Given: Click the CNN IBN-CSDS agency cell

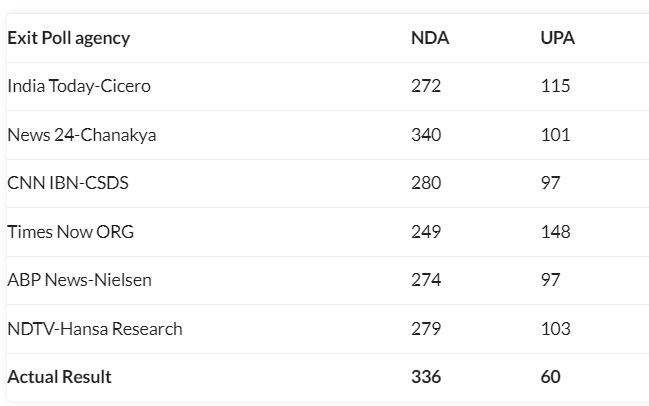Looking at the screenshot, I should 68,183.
